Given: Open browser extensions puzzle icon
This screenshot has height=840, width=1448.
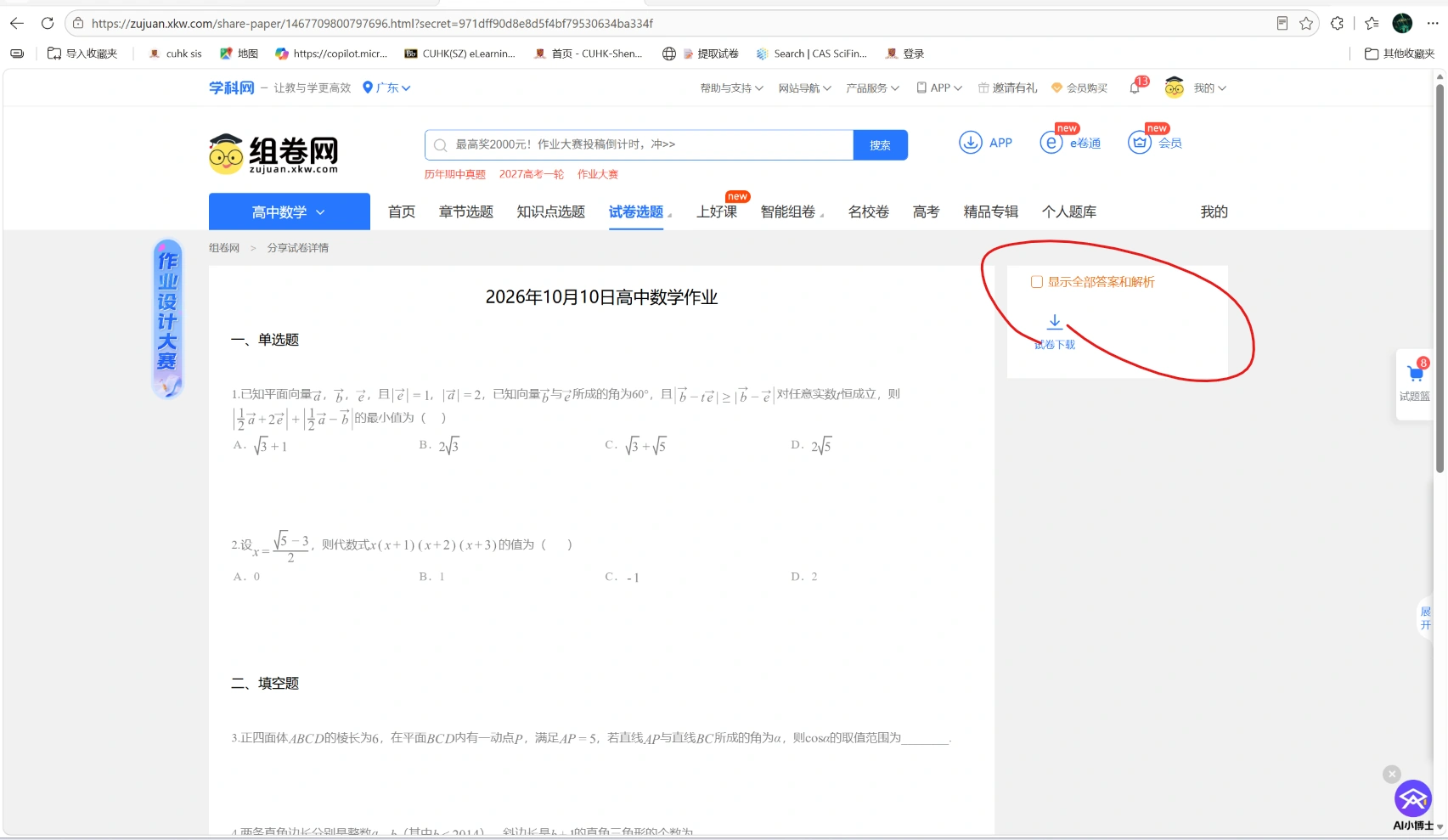Looking at the screenshot, I should (x=1337, y=23).
